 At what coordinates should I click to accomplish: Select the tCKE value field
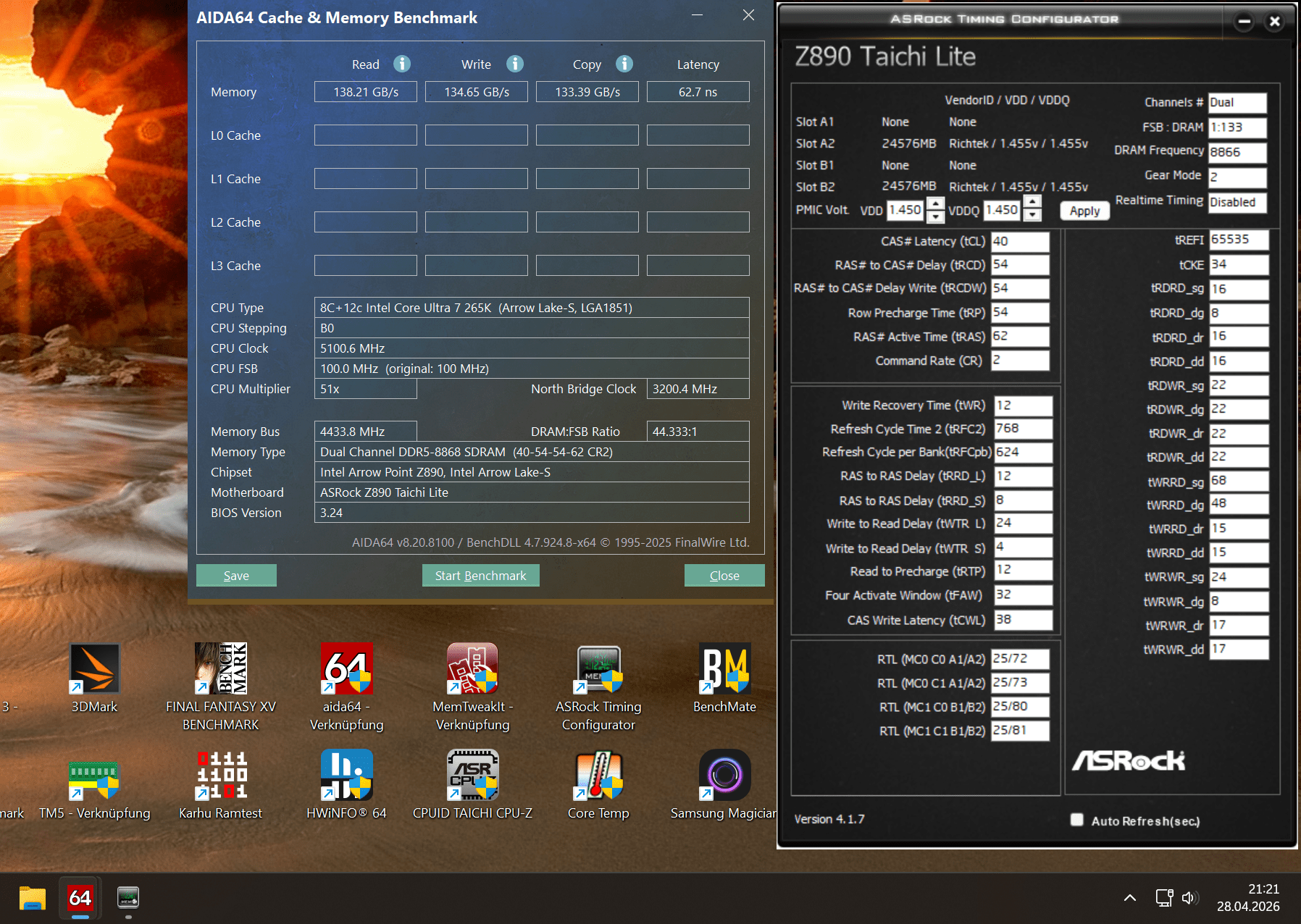(x=1239, y=264)
